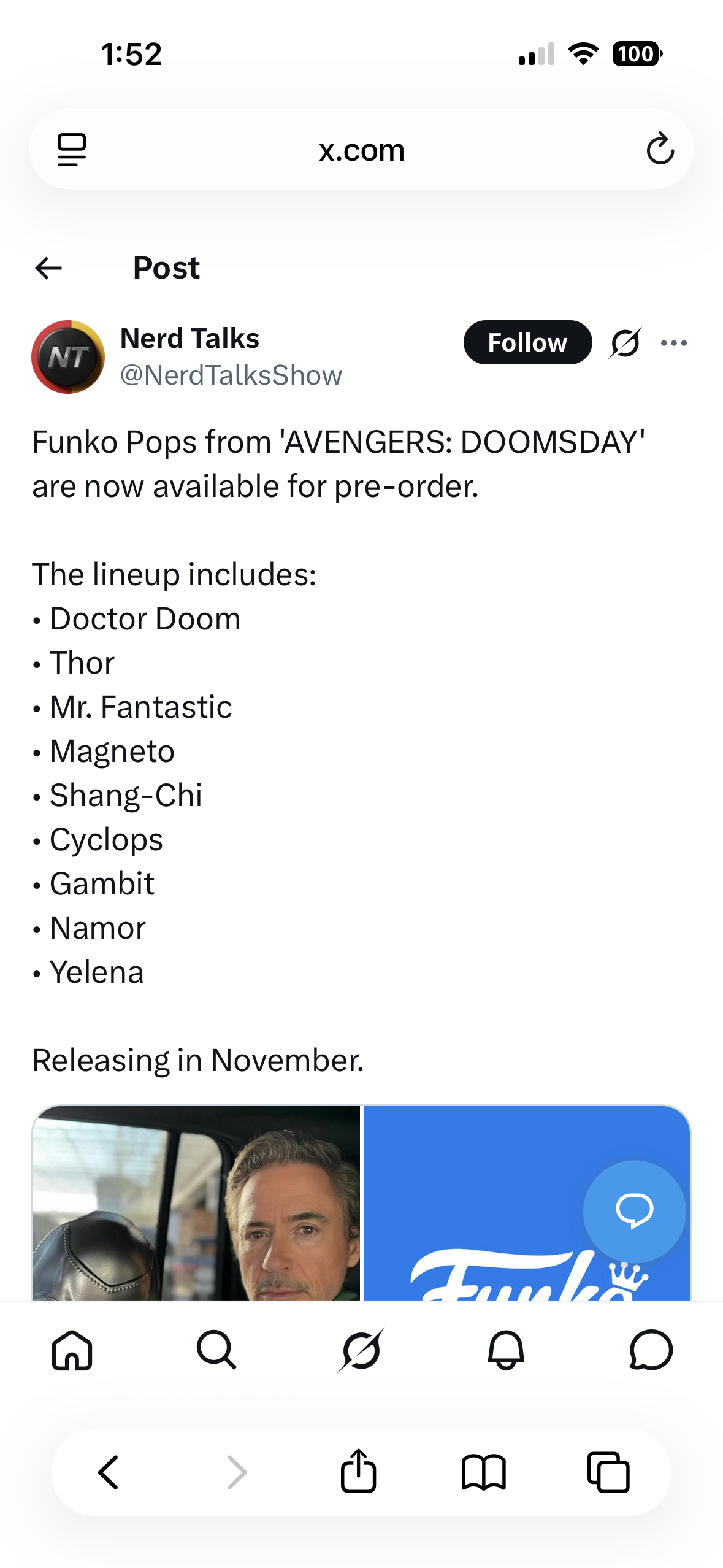Reload the x.com page
This screenshot has height=1568, width=723.
point(660,149)
